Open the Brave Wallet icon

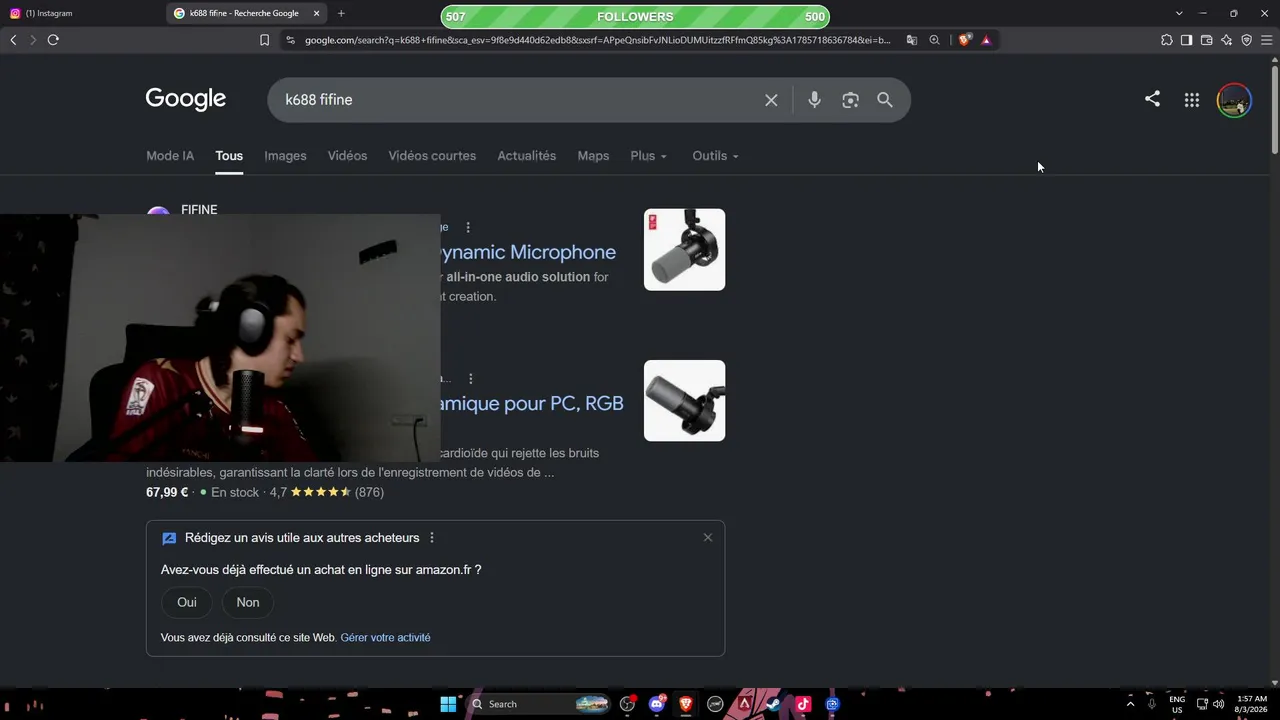coord(1206,40)
